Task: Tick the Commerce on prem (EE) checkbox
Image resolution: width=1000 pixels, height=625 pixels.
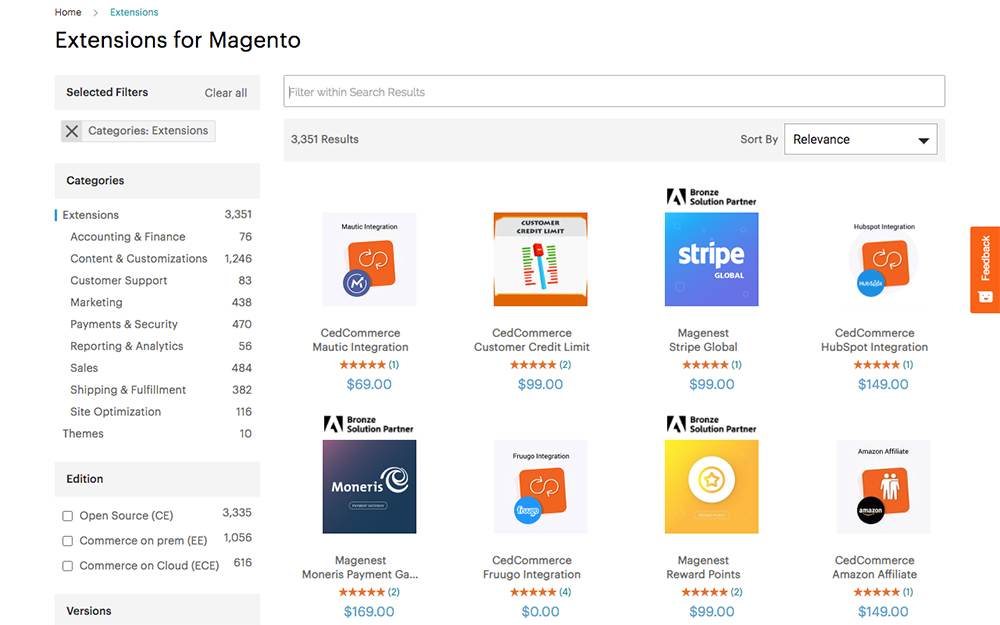Action: [68, 541]
